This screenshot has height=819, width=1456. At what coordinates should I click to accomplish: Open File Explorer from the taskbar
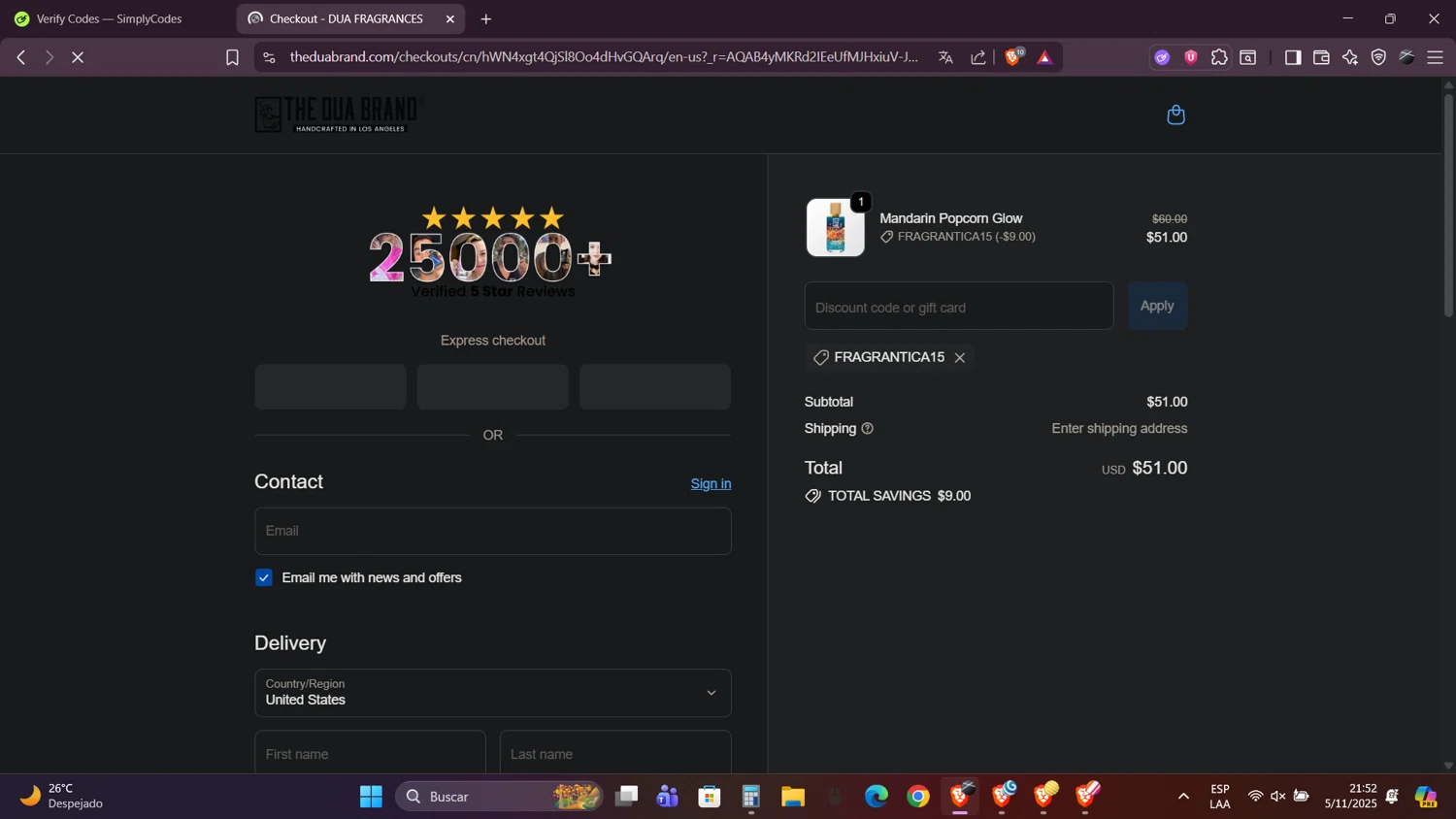(x=793, y=797)
